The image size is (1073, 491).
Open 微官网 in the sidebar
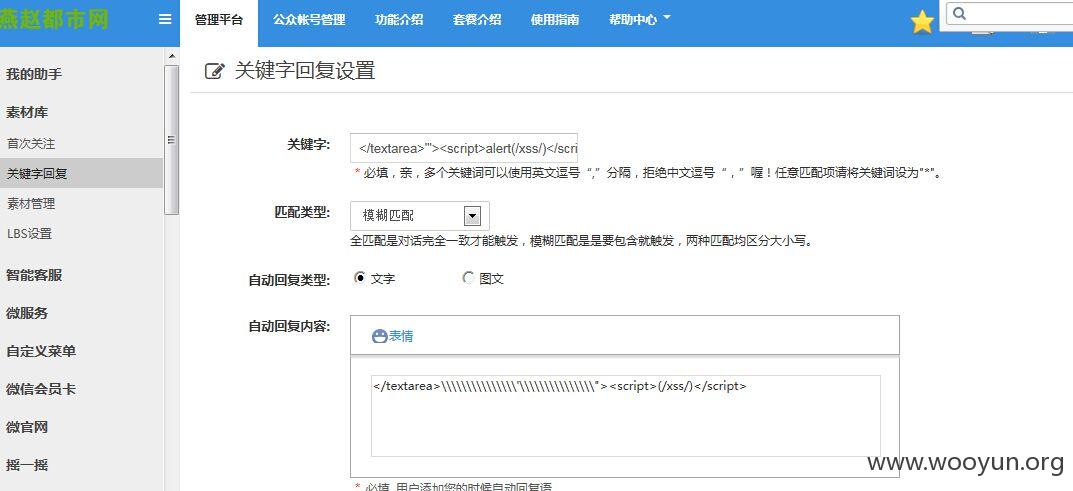pos(27,427)
